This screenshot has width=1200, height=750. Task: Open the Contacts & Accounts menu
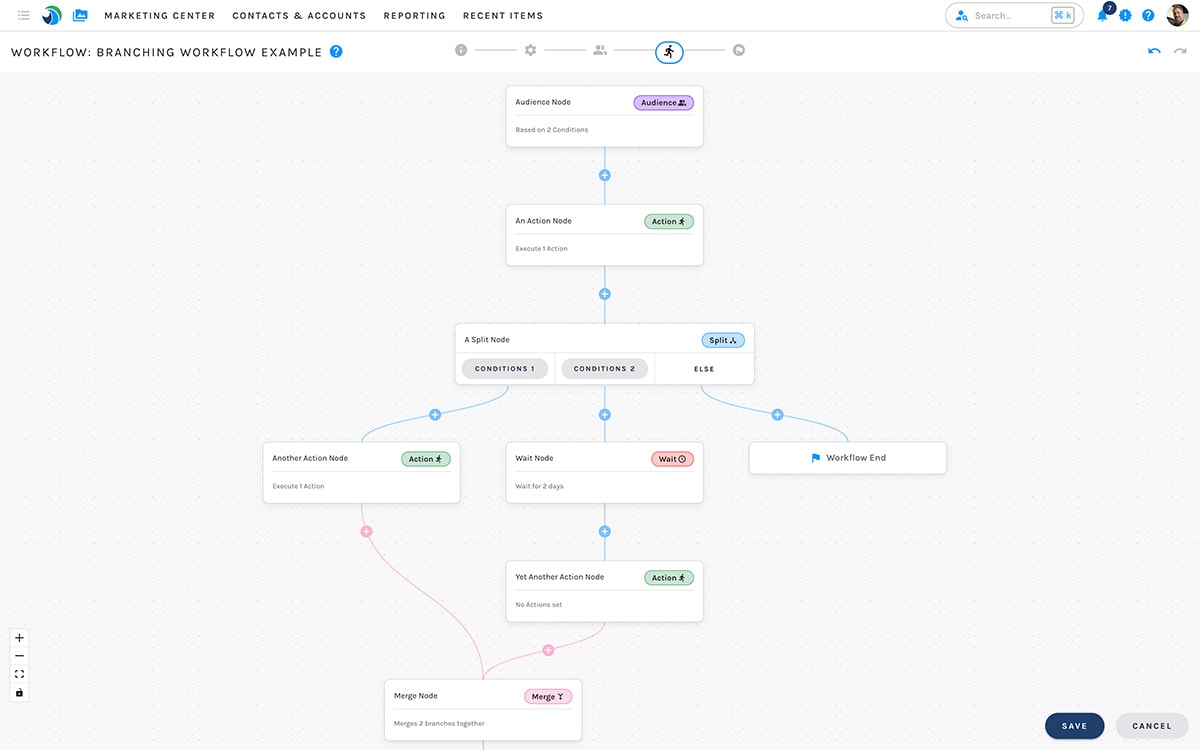pos(299,15)
